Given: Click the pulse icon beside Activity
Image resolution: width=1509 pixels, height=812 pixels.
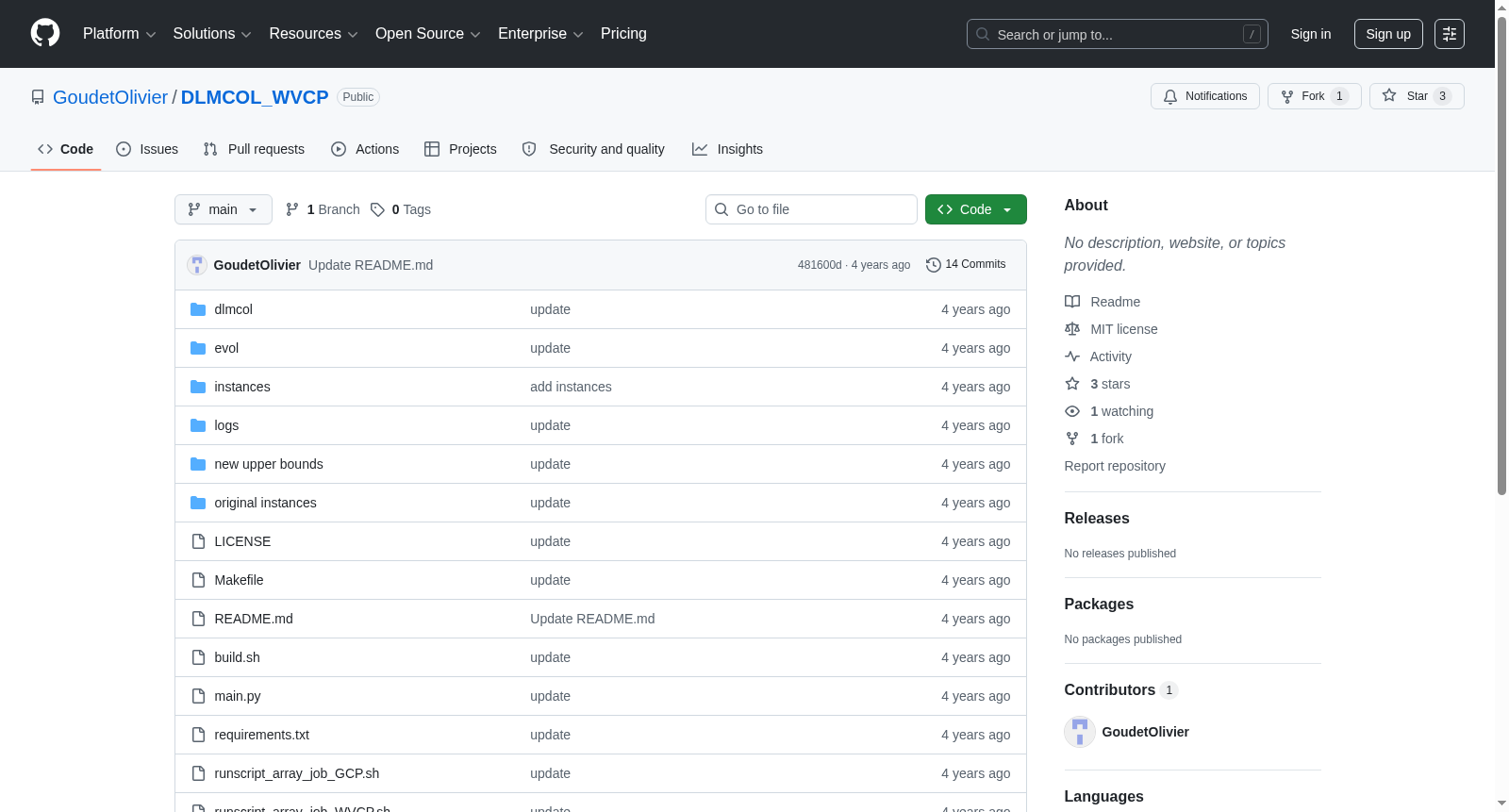Looking at the screenshot, I should (x=1072, y=356).
